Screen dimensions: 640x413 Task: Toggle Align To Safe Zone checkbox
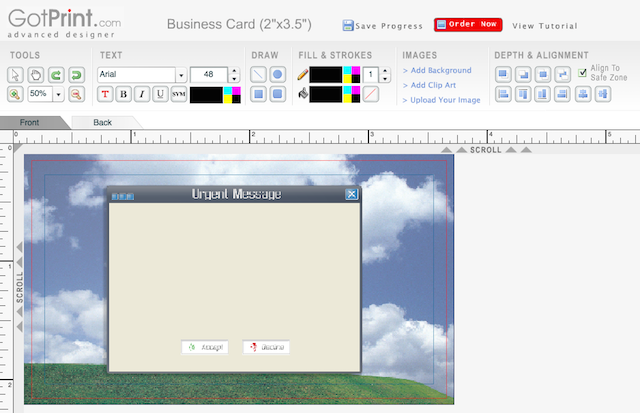pyautogui.click(x=583, y=72)
